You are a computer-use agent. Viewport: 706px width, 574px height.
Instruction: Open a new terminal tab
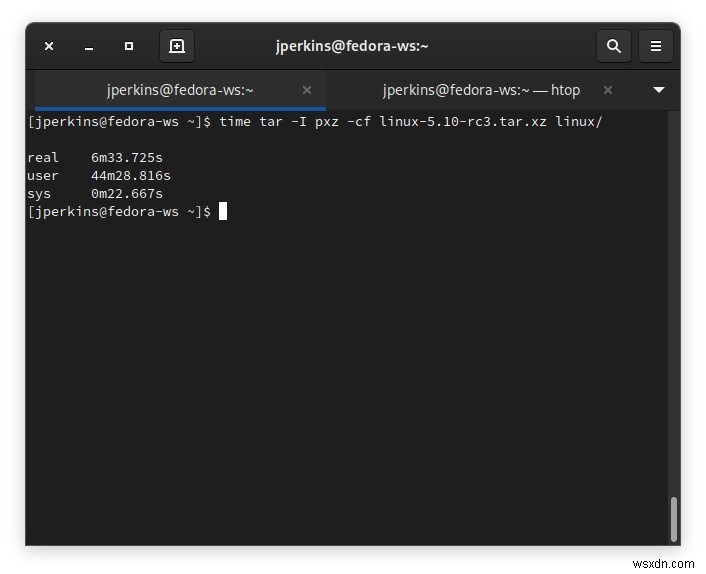[x=177, y=46]
